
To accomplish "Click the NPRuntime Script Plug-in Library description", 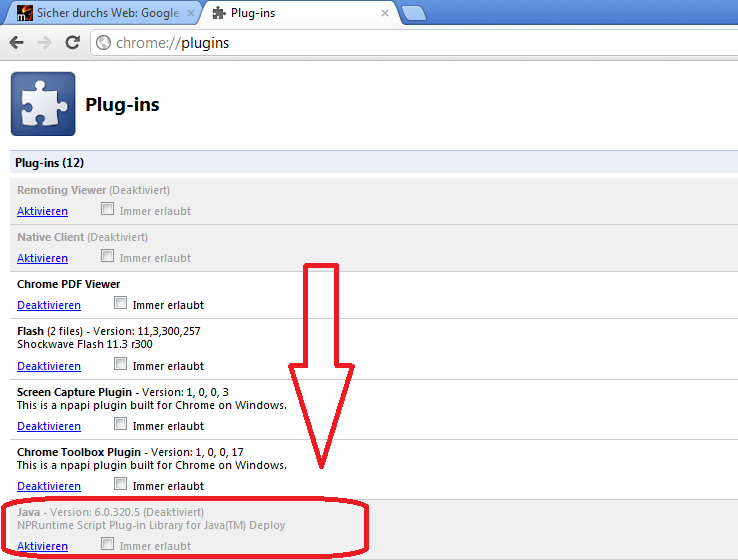I will pos(151,525).
